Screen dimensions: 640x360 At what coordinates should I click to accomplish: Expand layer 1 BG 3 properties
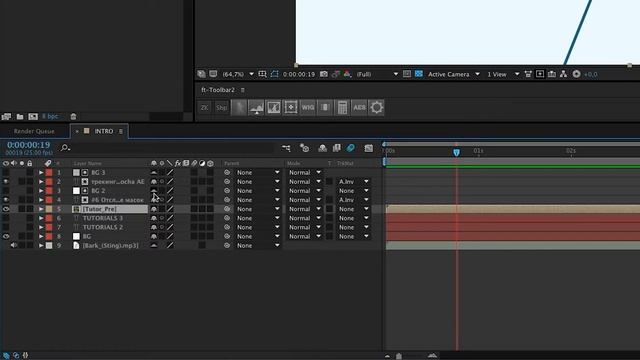click(41, 173)
